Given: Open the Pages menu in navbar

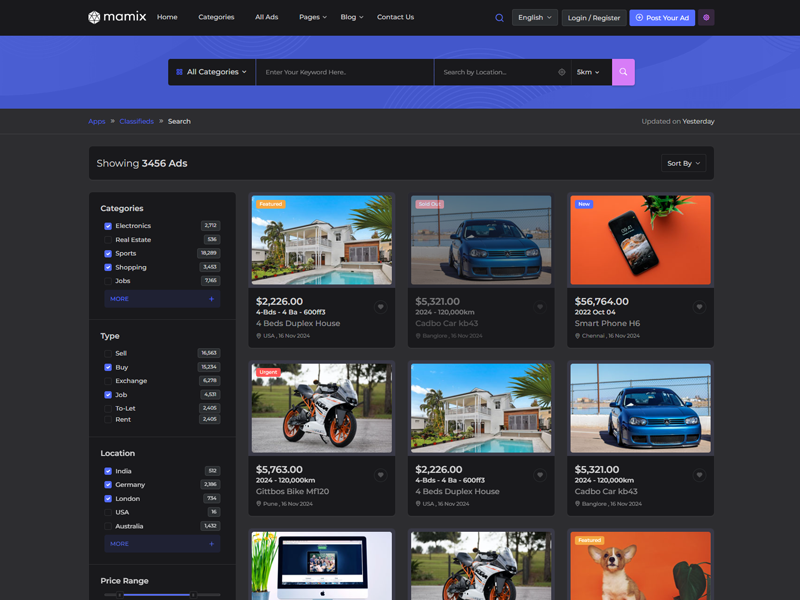Looking at the screenshot, I should (x=312, y=17).
